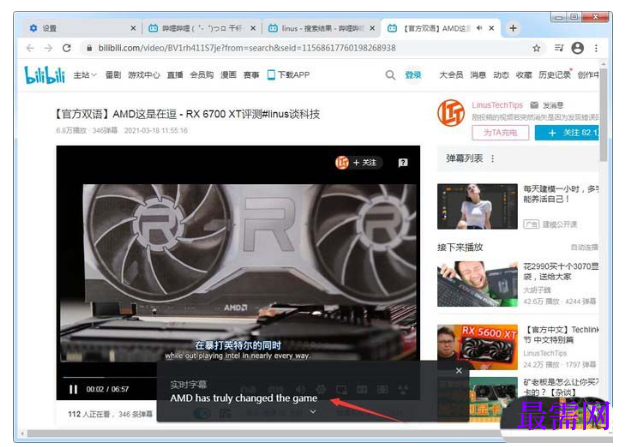Image resolution: width=629 pixels, height=447 pixels.
Task: Open the 大胡子哥 uploader link
Action: tap(537, 290)
